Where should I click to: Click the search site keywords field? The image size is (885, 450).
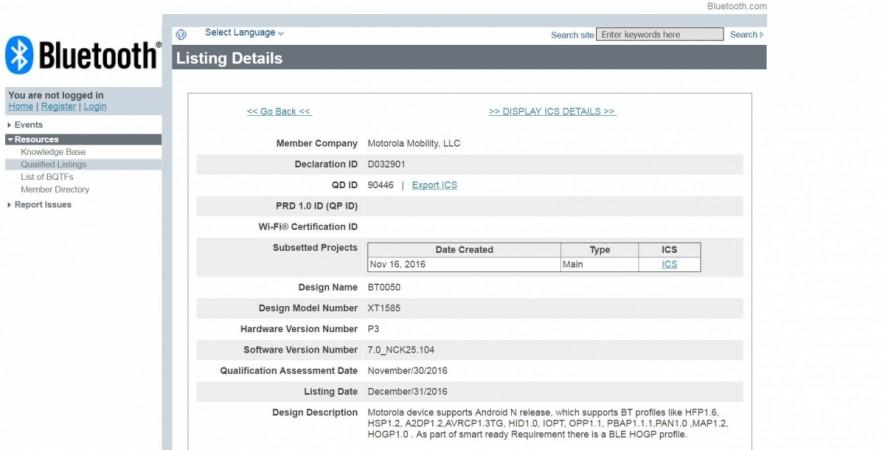pos(660,34)
